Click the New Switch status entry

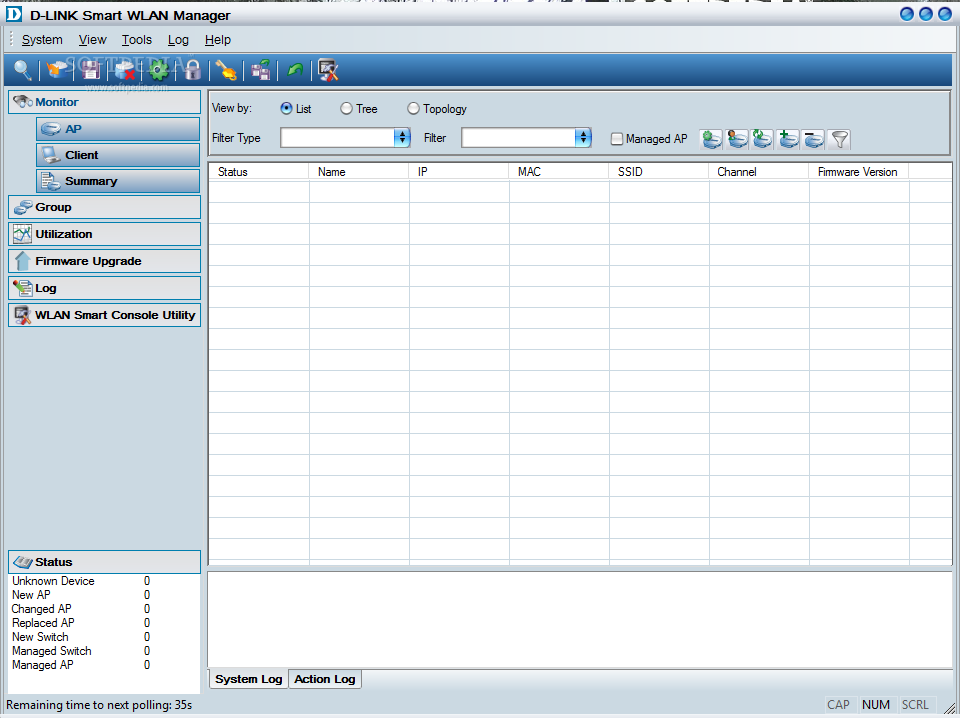point(40,637)
